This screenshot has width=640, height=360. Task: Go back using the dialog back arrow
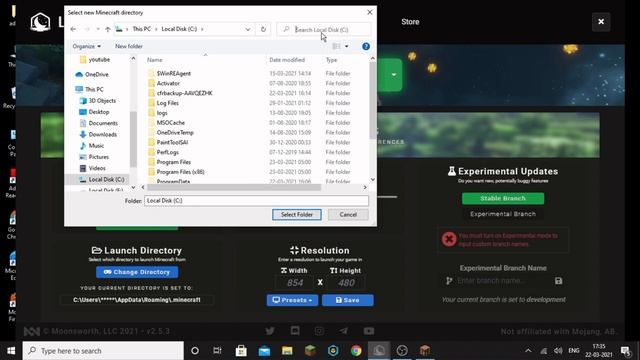click(73, 29)
